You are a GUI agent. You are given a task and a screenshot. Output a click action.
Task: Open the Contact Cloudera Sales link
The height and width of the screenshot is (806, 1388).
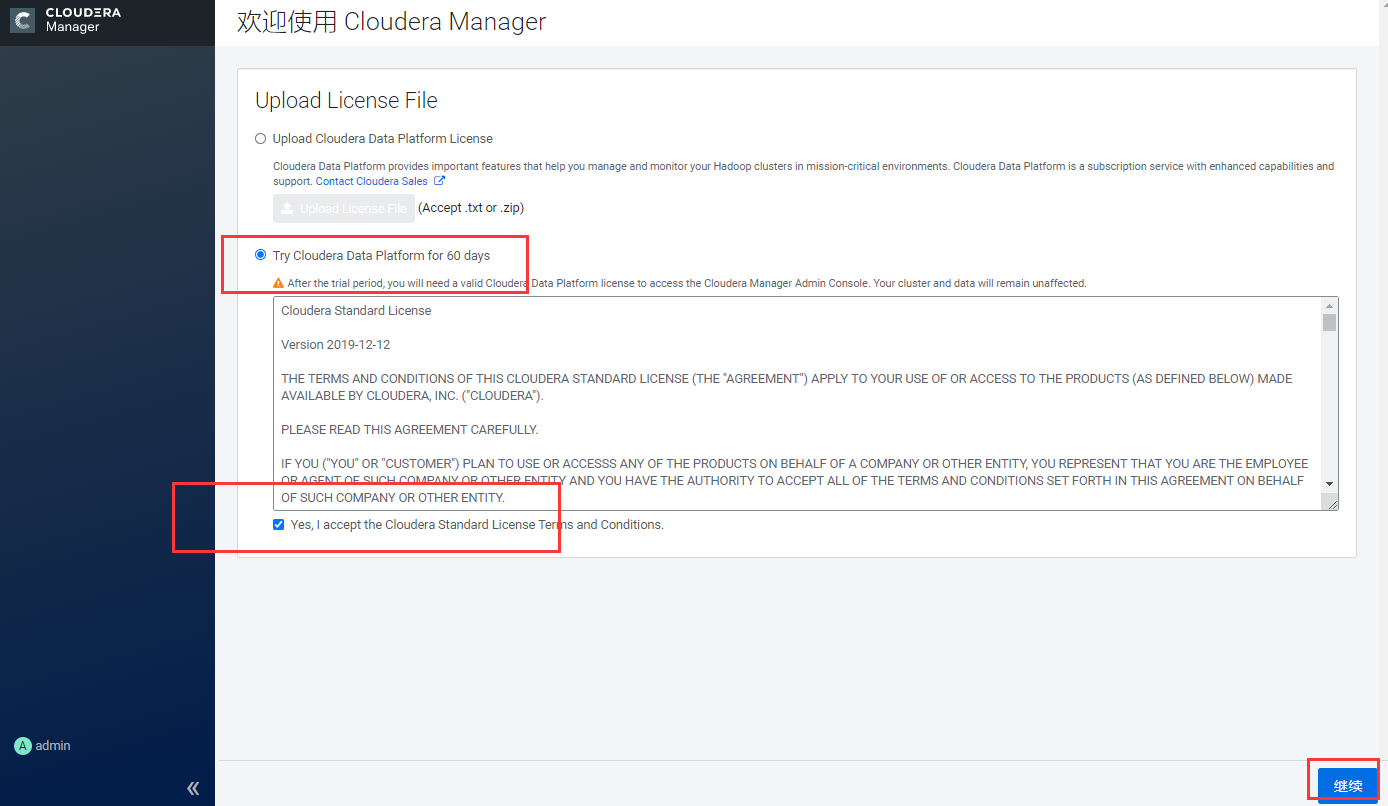tap(372, 181)
